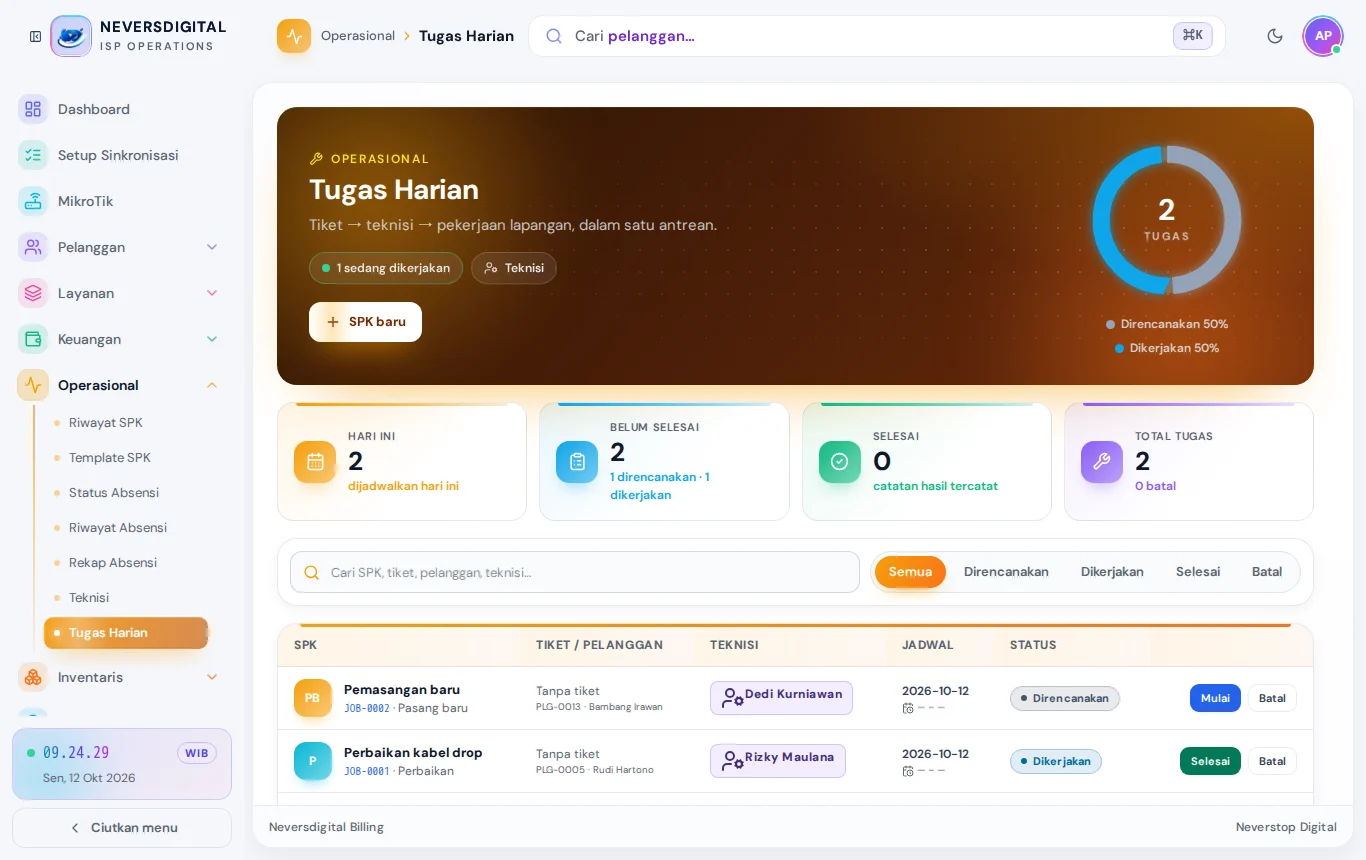Click the Setup Sinkronisasi checklist icon
The height and width of the screenshot is (860, 1366).
click(x=33, y=155)
